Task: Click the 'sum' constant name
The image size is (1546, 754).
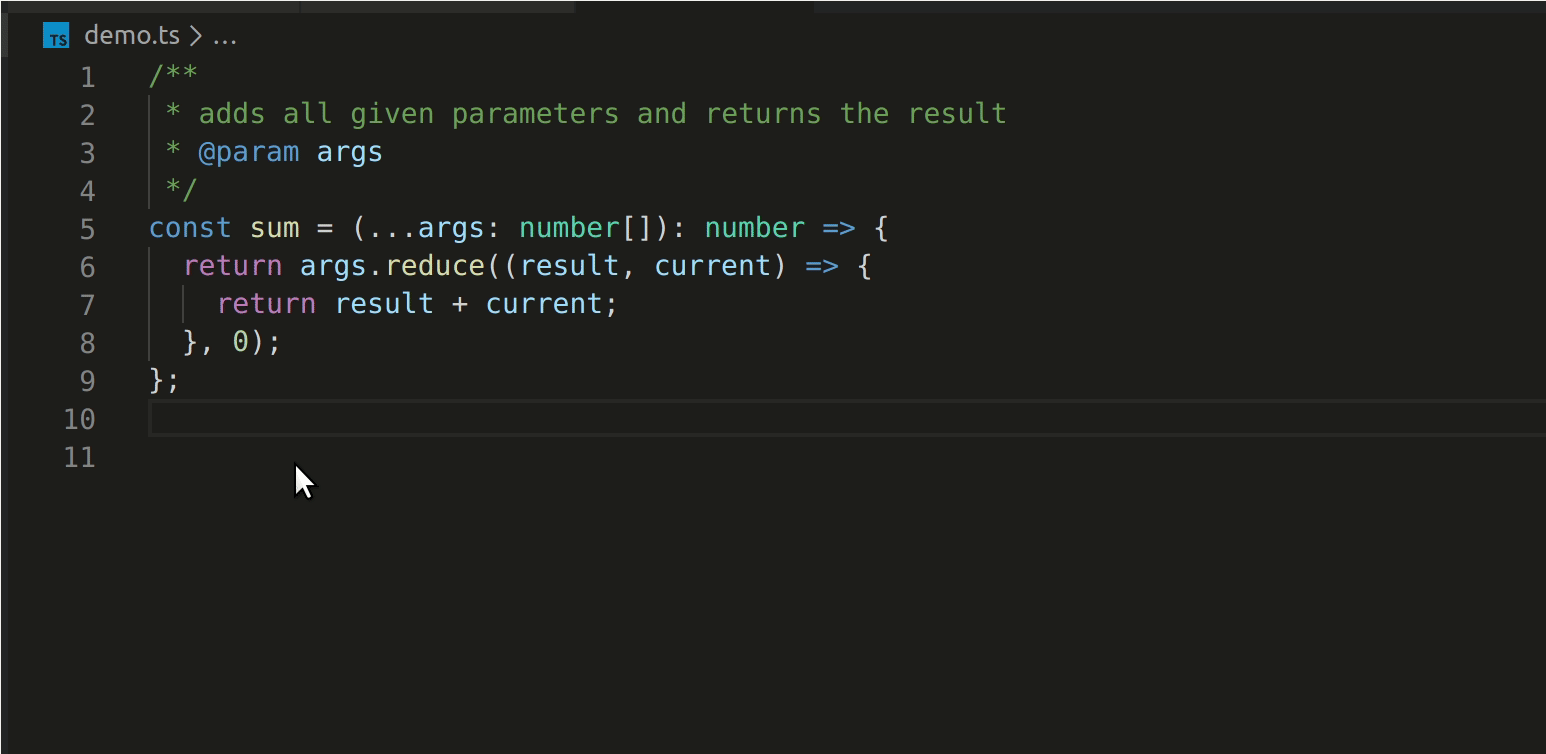Action: click(x=275, y=228)
